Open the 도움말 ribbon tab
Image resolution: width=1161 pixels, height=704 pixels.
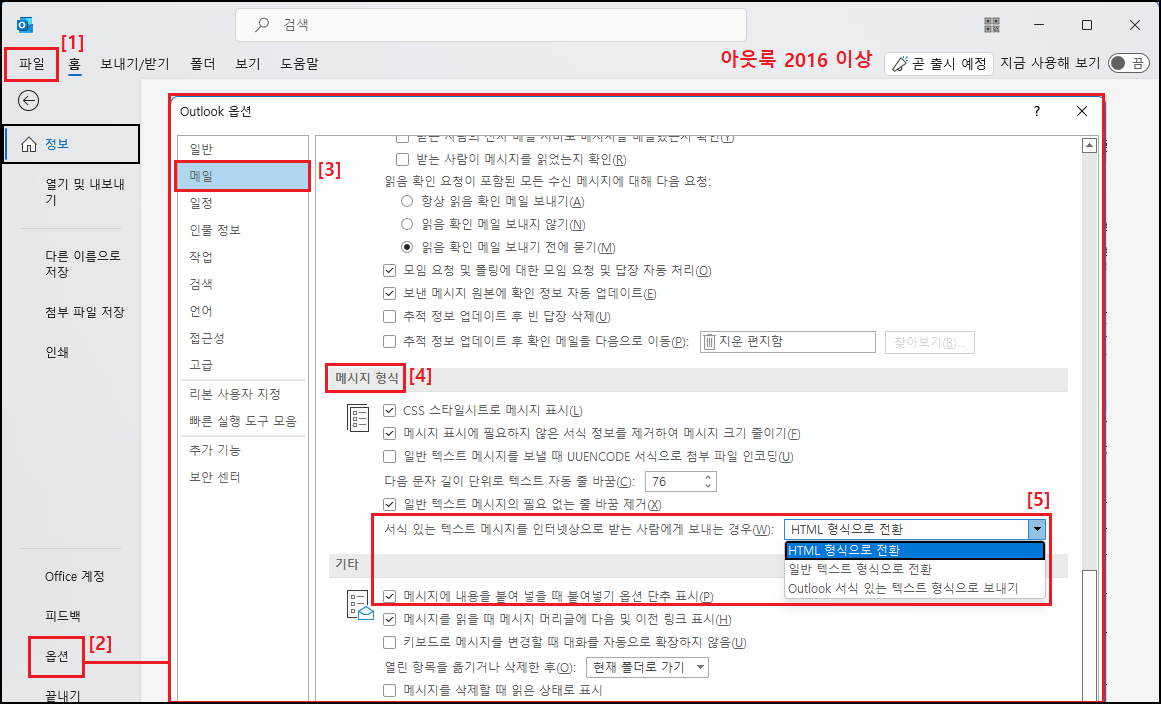(299, 64)
